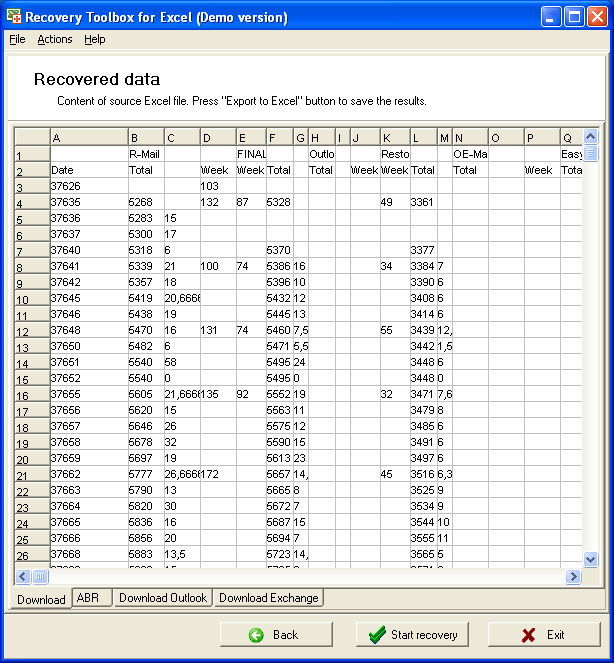Screen dimensions: 614x663
Task: Click the horizontal scrollbar thumb
Action: 40,576
